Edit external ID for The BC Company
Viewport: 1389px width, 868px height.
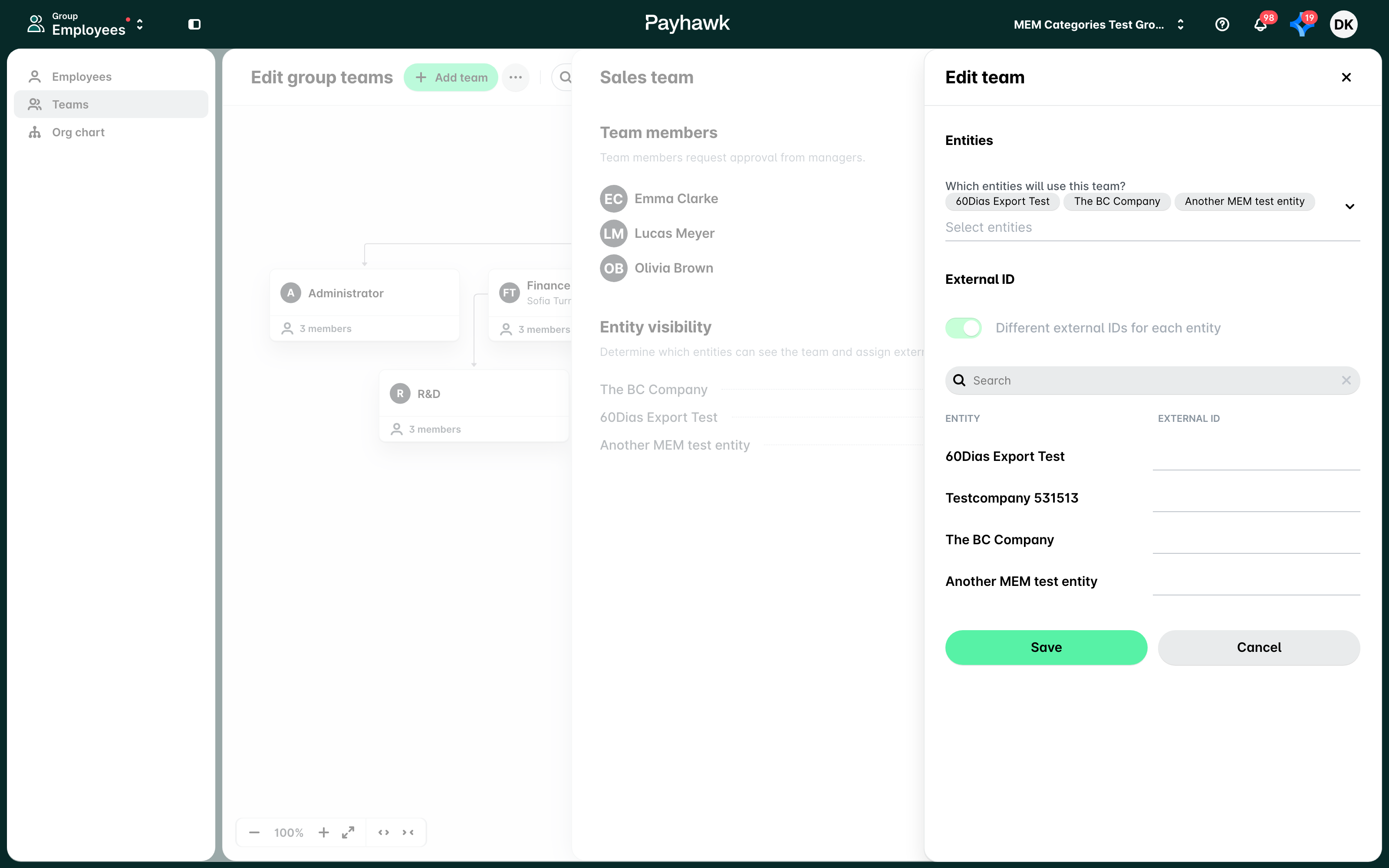(1256, 540)
